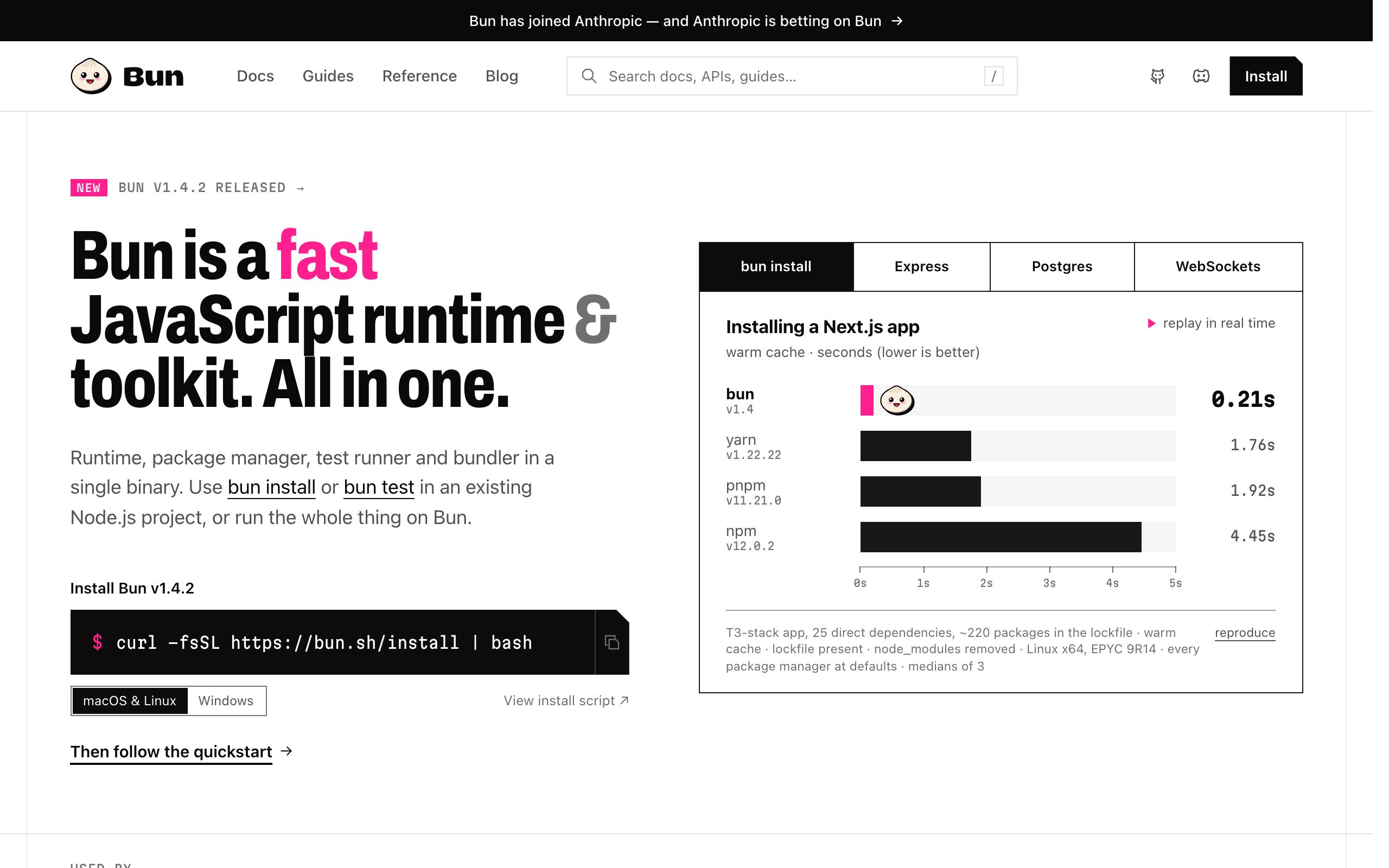Click the Bun wordmark text in header
The image size is (1389, 868).
(153, 76)
